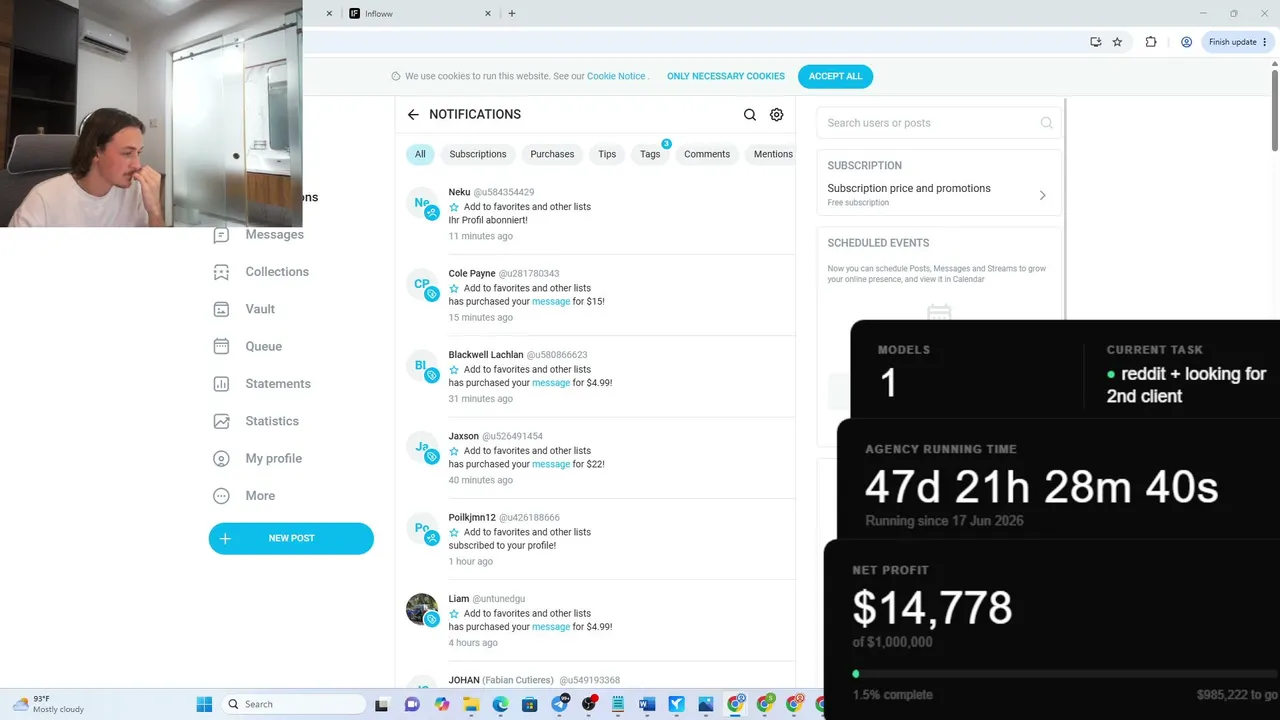Click the star icon in Jaxson's notification

pyautogui.click(x=454, y=451)
